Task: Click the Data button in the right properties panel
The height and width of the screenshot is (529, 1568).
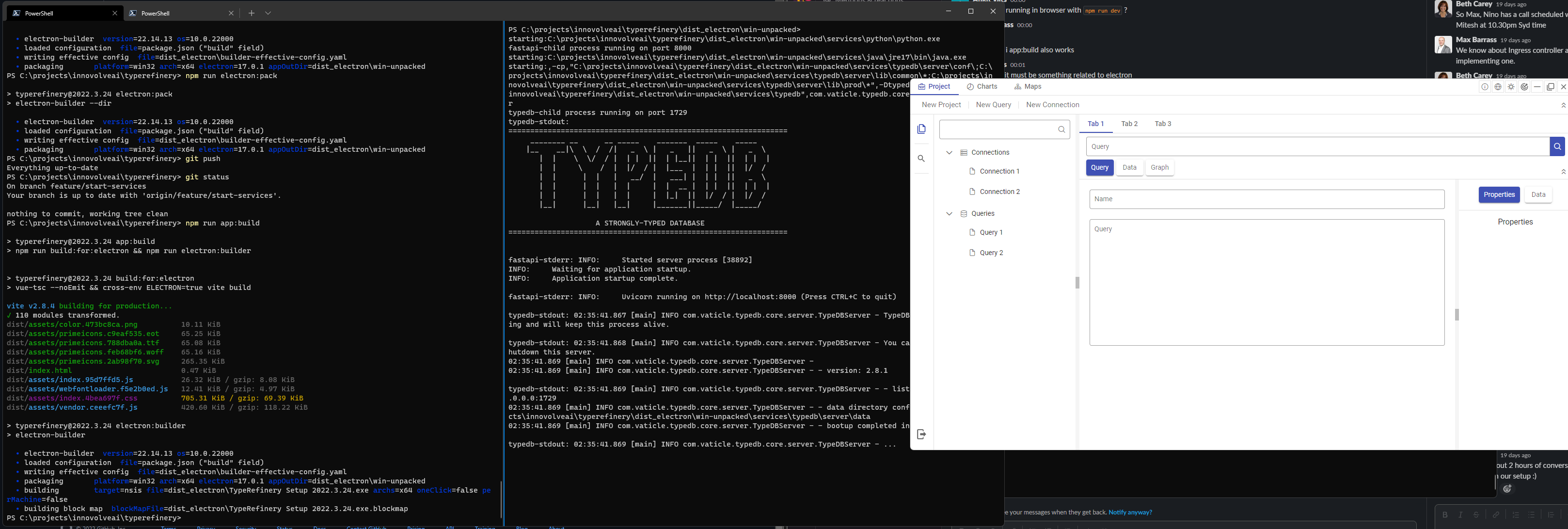Action: [x=1538, y=195]
